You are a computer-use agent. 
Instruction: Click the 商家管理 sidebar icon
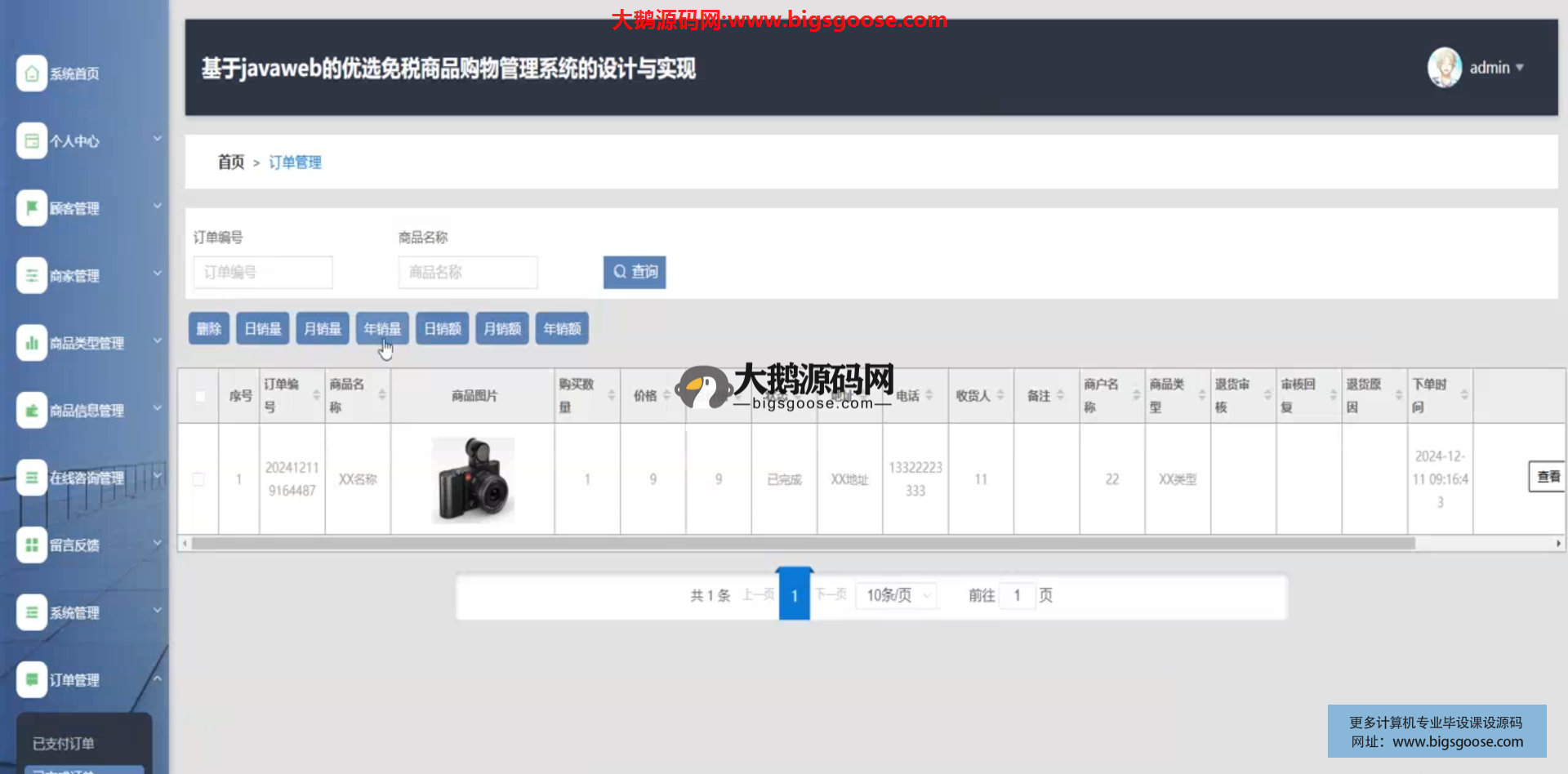pyautogui.click(x=31, y=276)
